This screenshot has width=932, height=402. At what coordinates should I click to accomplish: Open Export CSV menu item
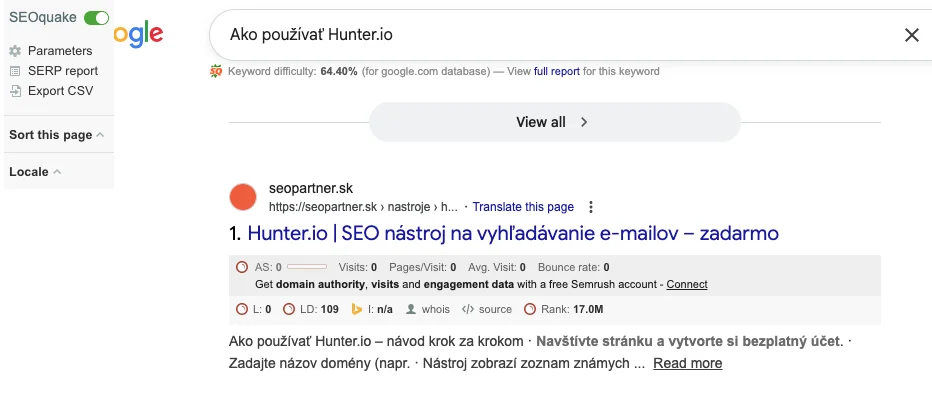point(60,91)
